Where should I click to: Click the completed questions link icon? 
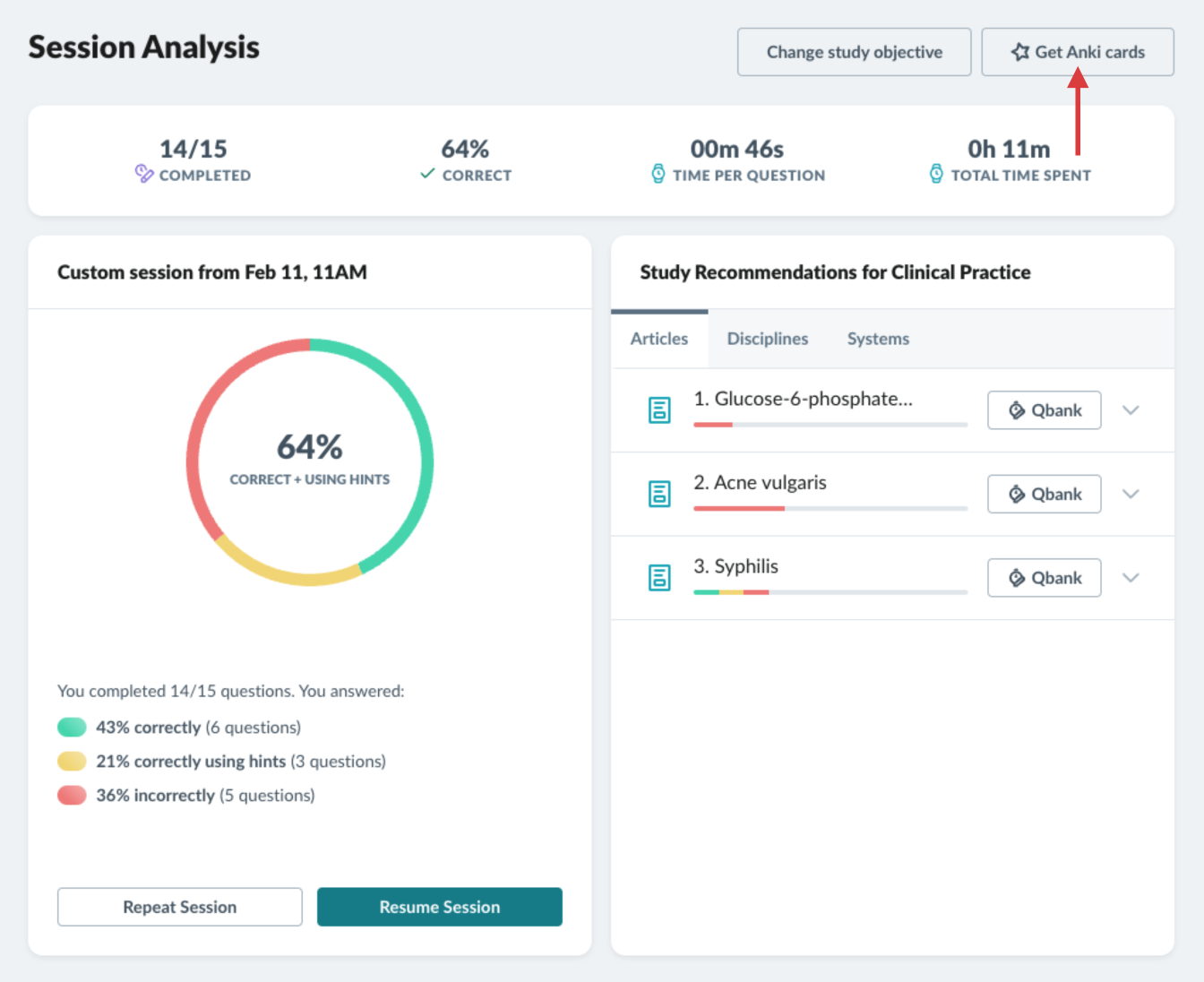pyautogui.click(x=144, y=174)
